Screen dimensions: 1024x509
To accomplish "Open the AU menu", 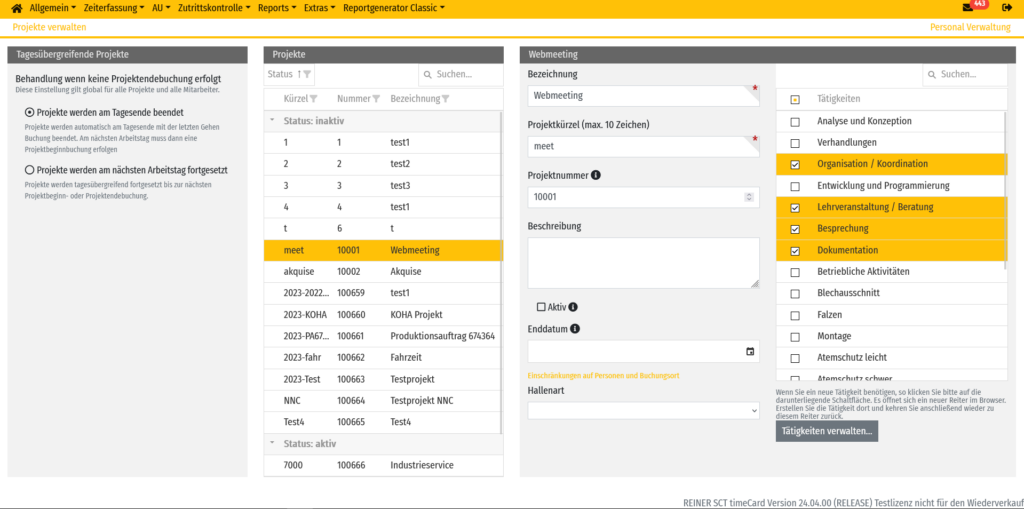I will coord(161,8).
